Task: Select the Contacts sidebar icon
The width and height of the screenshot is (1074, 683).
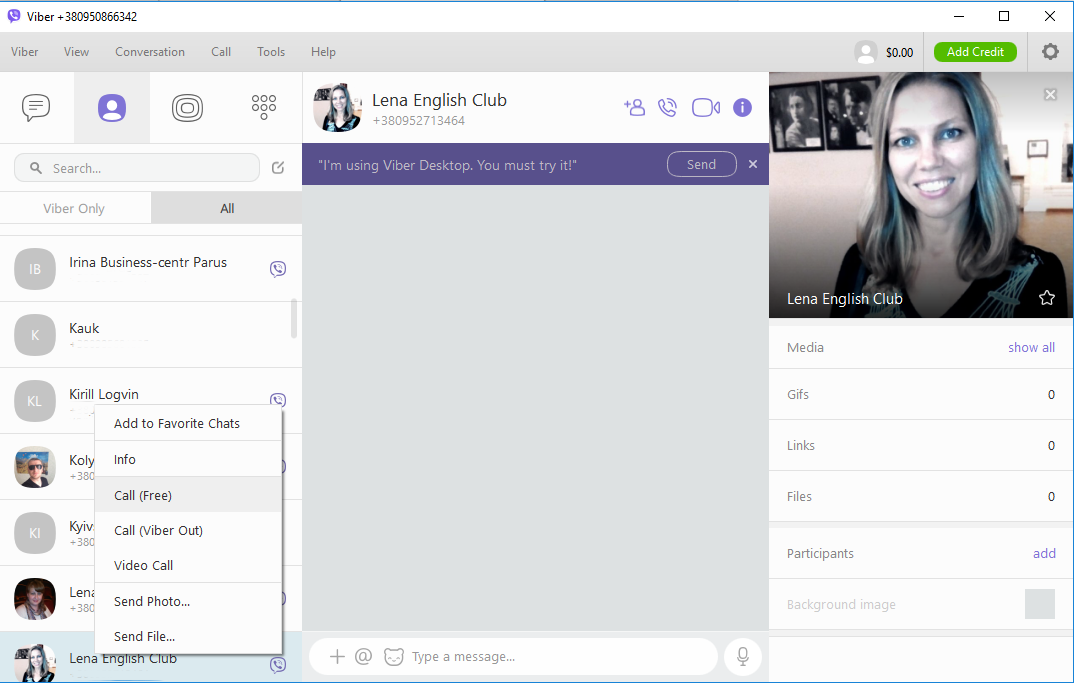Action: tap(111, 107)
